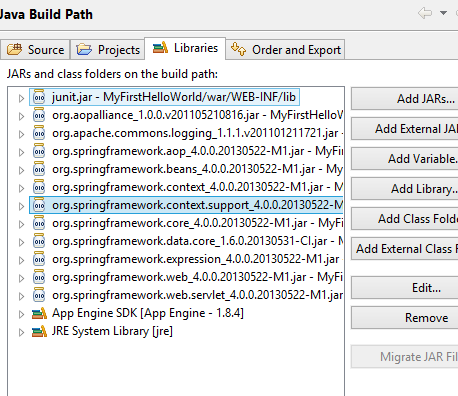Click the org.aopalliance jar file icon

[39, 115]
